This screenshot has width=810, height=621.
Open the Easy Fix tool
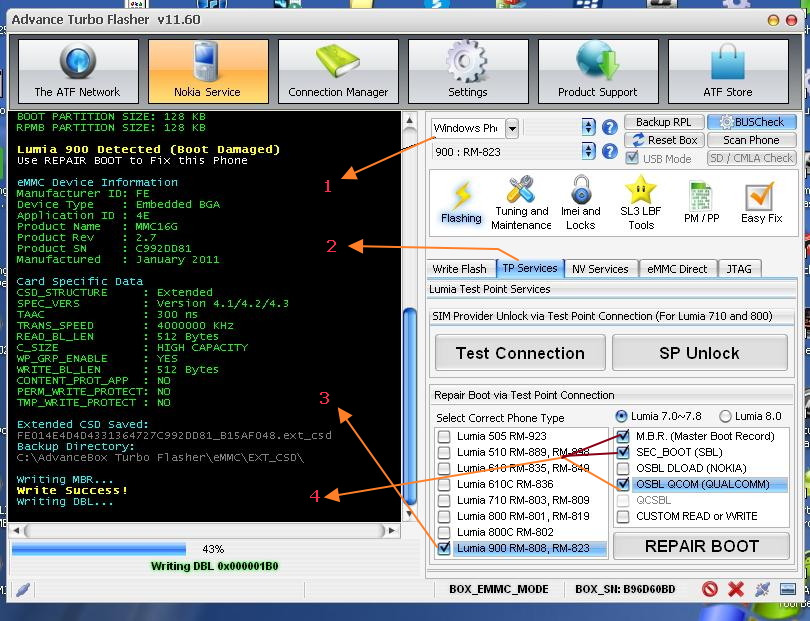(x=761, y=203)
